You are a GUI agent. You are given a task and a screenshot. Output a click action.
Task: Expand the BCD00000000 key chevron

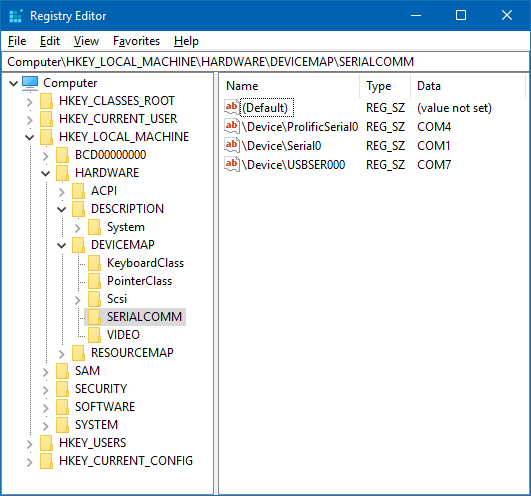(x=46, y=155)
